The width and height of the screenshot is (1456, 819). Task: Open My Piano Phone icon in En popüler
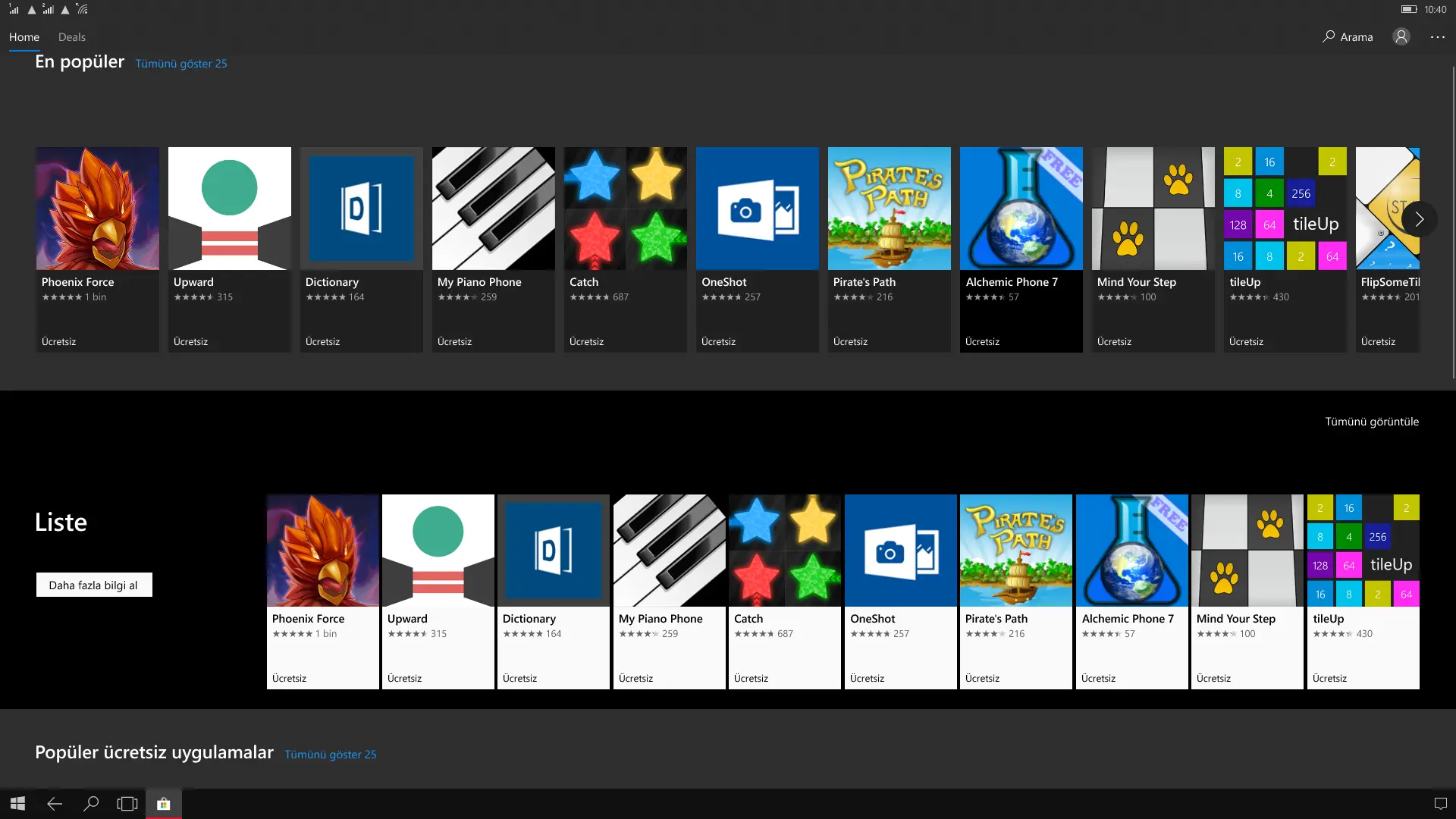pyautogui.click(x=494, y=209)
